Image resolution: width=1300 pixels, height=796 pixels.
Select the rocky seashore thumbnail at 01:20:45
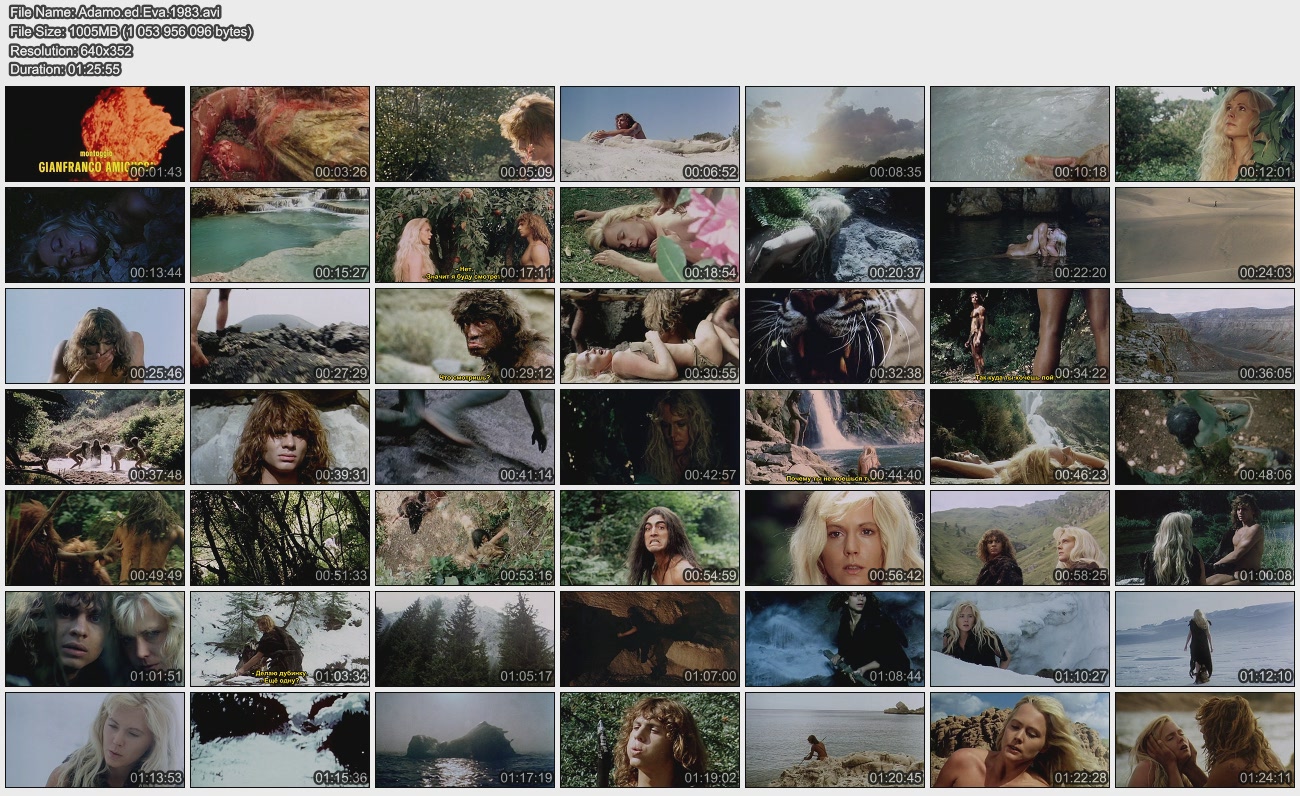(x=835, y=739)
